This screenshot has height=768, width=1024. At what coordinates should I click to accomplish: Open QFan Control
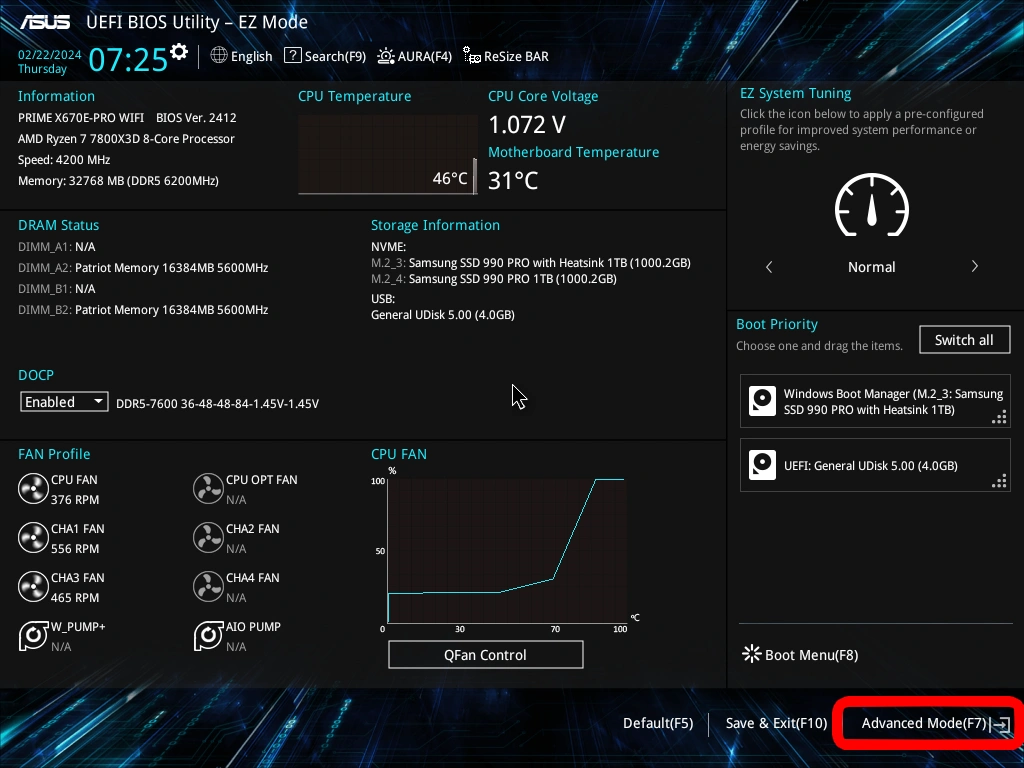pos(485,655)
